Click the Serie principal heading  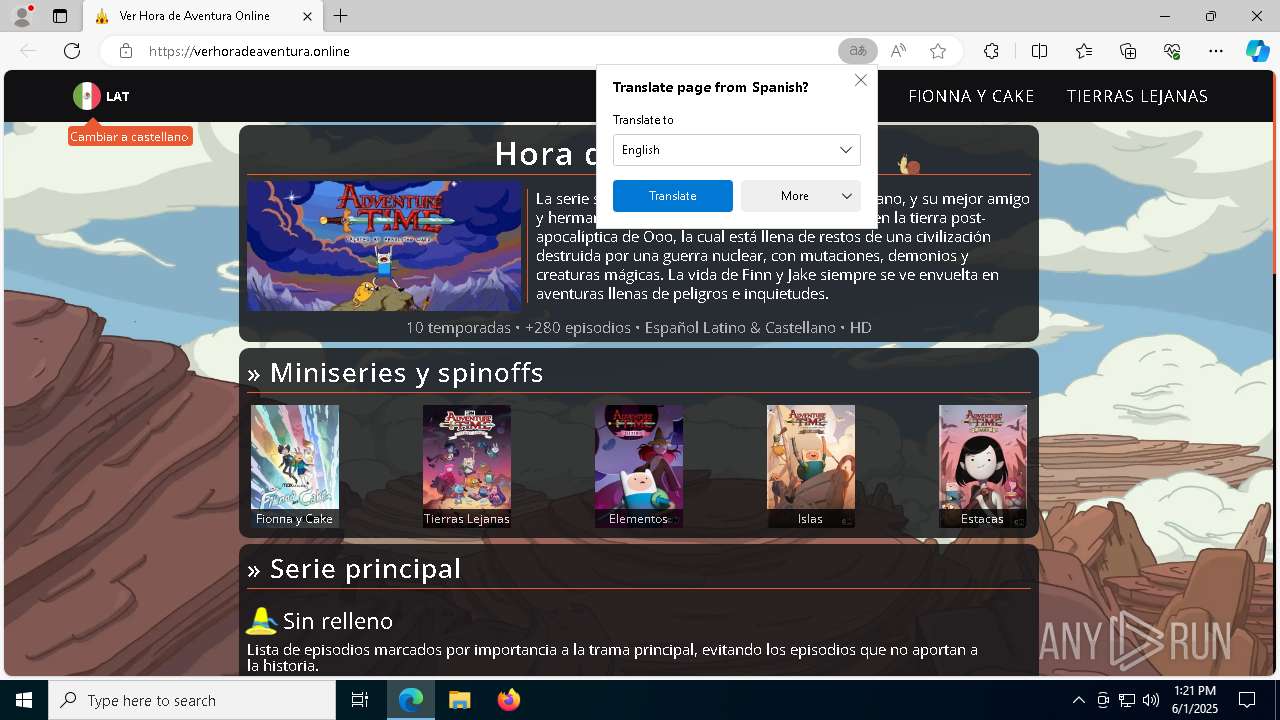point(354,569)
